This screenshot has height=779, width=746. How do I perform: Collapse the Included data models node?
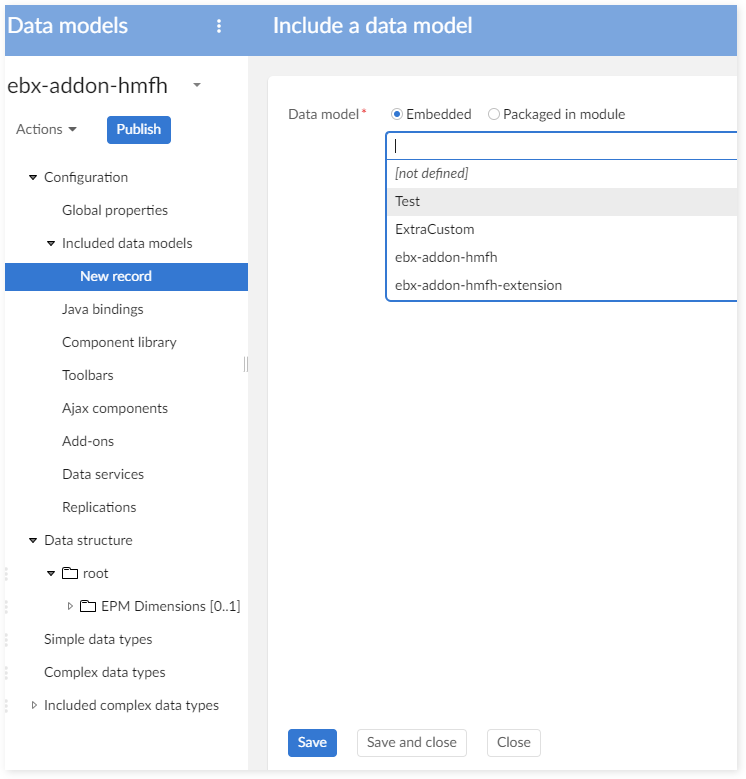click(51, 244)
